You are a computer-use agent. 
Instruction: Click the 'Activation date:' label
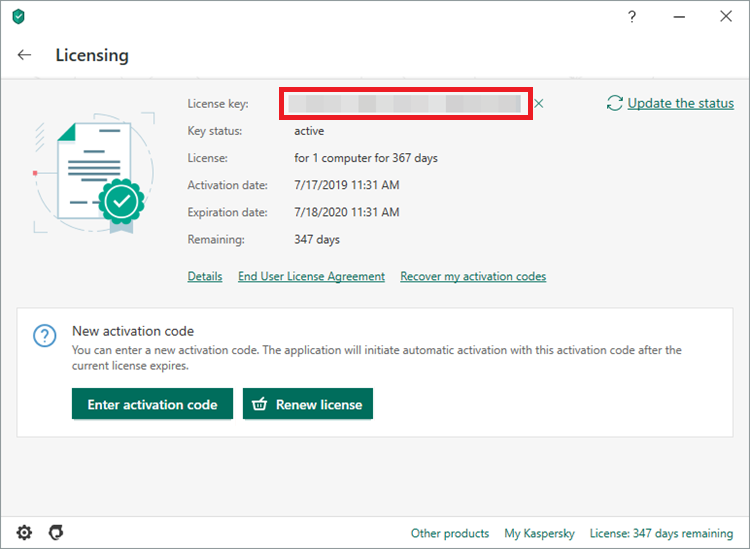point(228,185)
